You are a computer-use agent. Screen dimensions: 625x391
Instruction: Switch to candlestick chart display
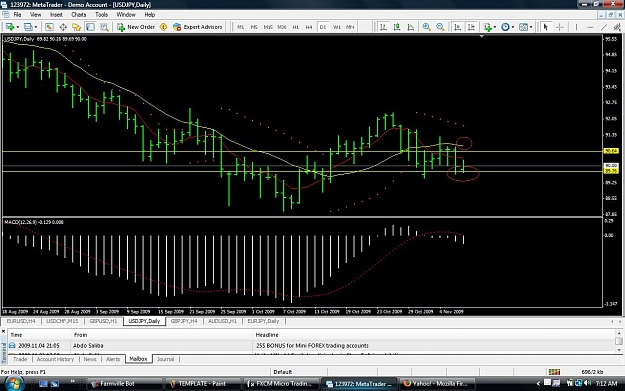click(x=397, y=27)
